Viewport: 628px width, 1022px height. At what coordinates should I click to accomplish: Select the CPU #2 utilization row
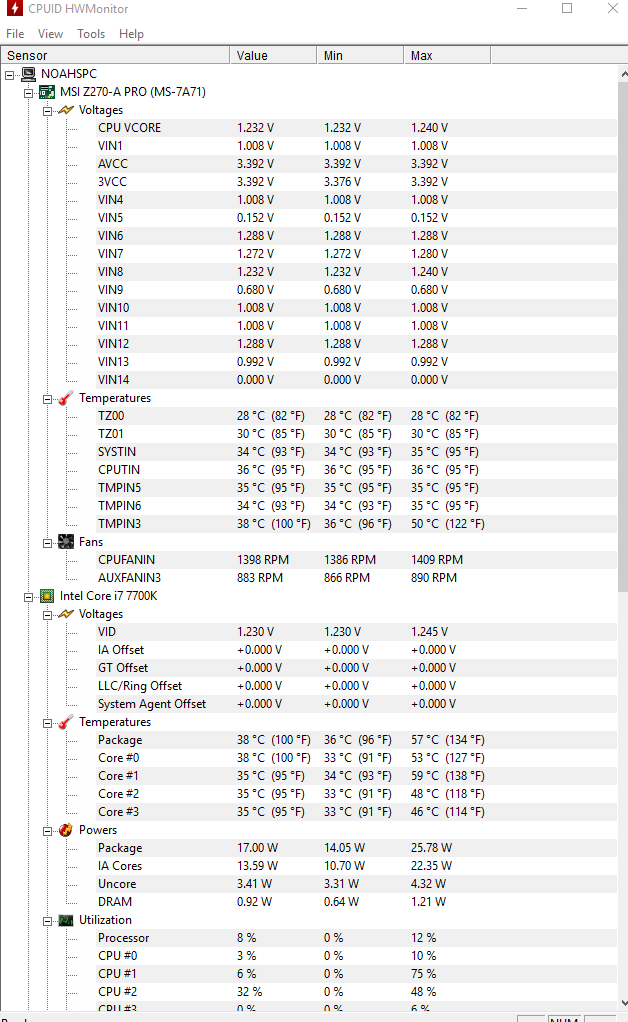coord(356,991)
